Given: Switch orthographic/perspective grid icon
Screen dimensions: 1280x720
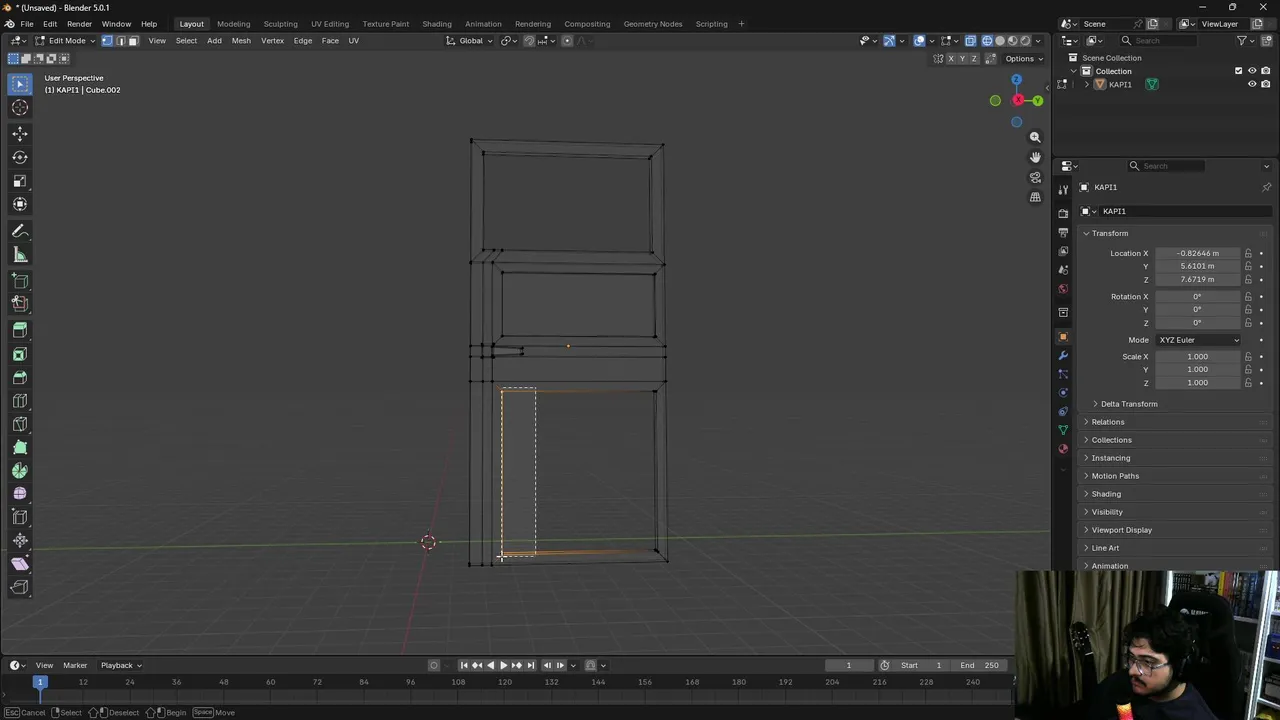Looking at the screenshot, I should [1035, 197].
